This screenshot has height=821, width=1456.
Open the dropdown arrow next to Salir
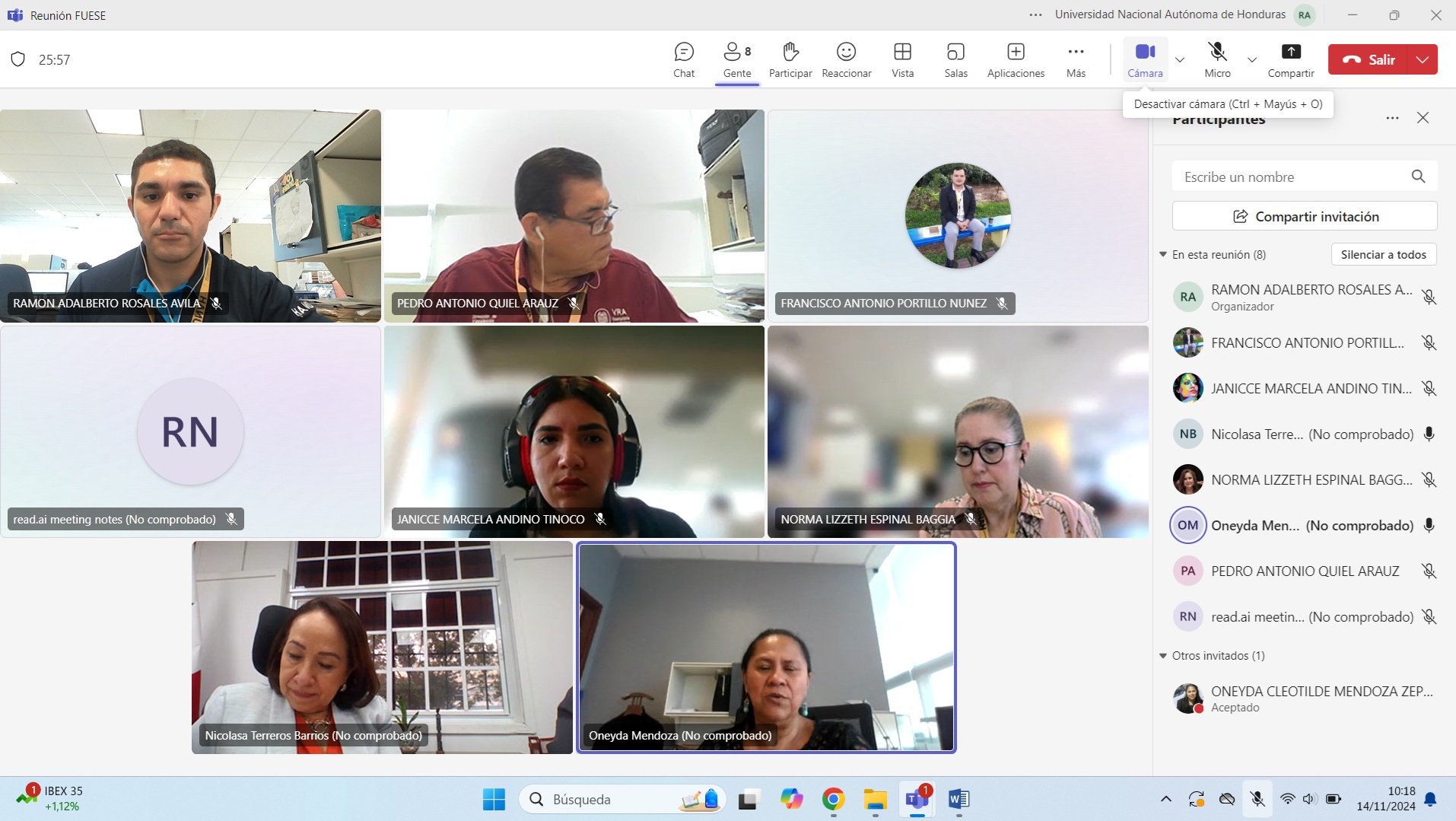pos(1423,59)
